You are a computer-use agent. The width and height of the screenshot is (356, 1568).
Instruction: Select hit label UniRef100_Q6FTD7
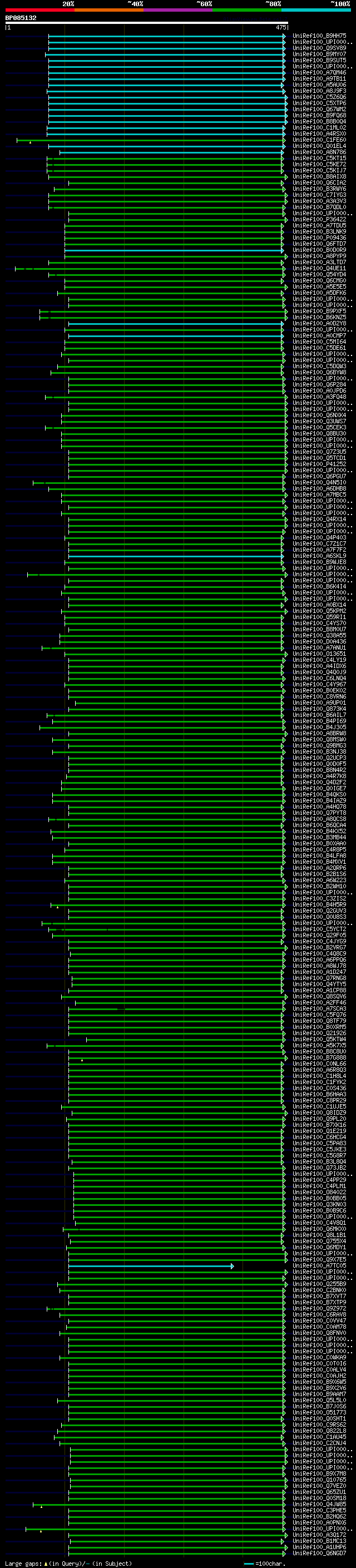[319, 244]
